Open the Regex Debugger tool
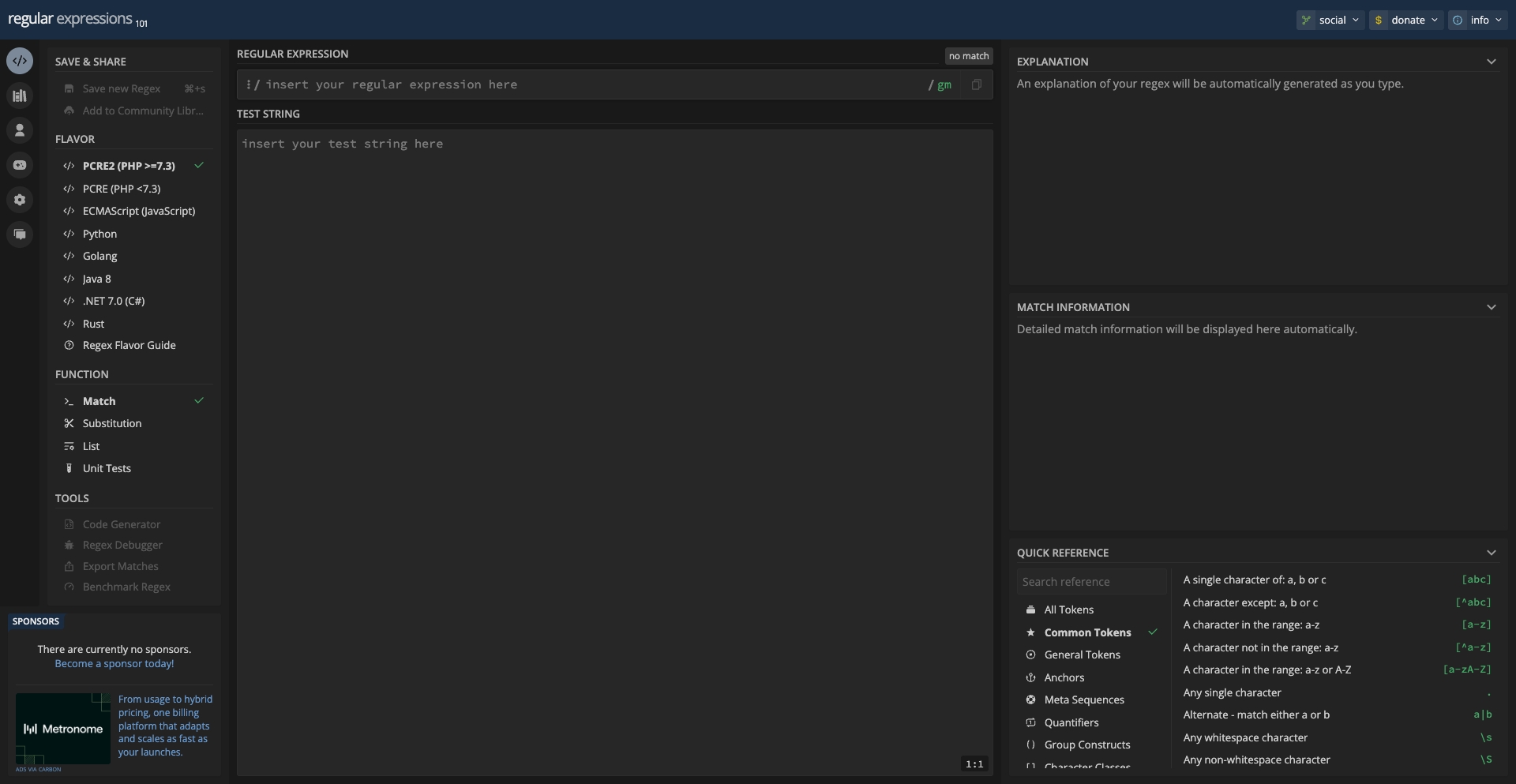 tap(122, 545)
